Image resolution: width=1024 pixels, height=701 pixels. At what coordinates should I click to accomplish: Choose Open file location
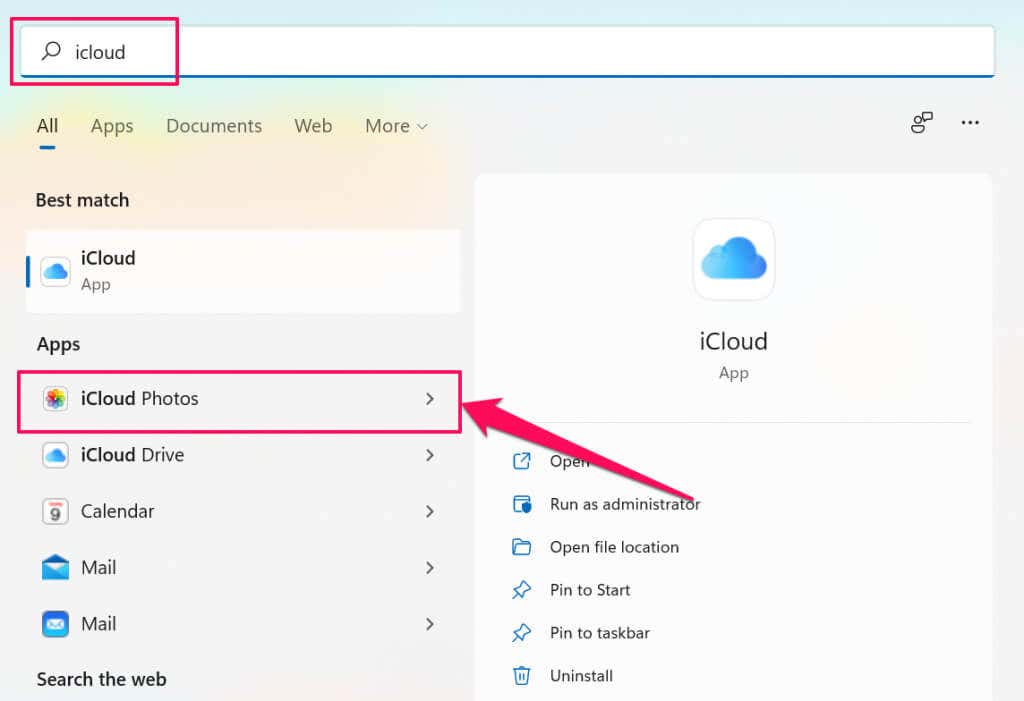(x=614, y=547)
